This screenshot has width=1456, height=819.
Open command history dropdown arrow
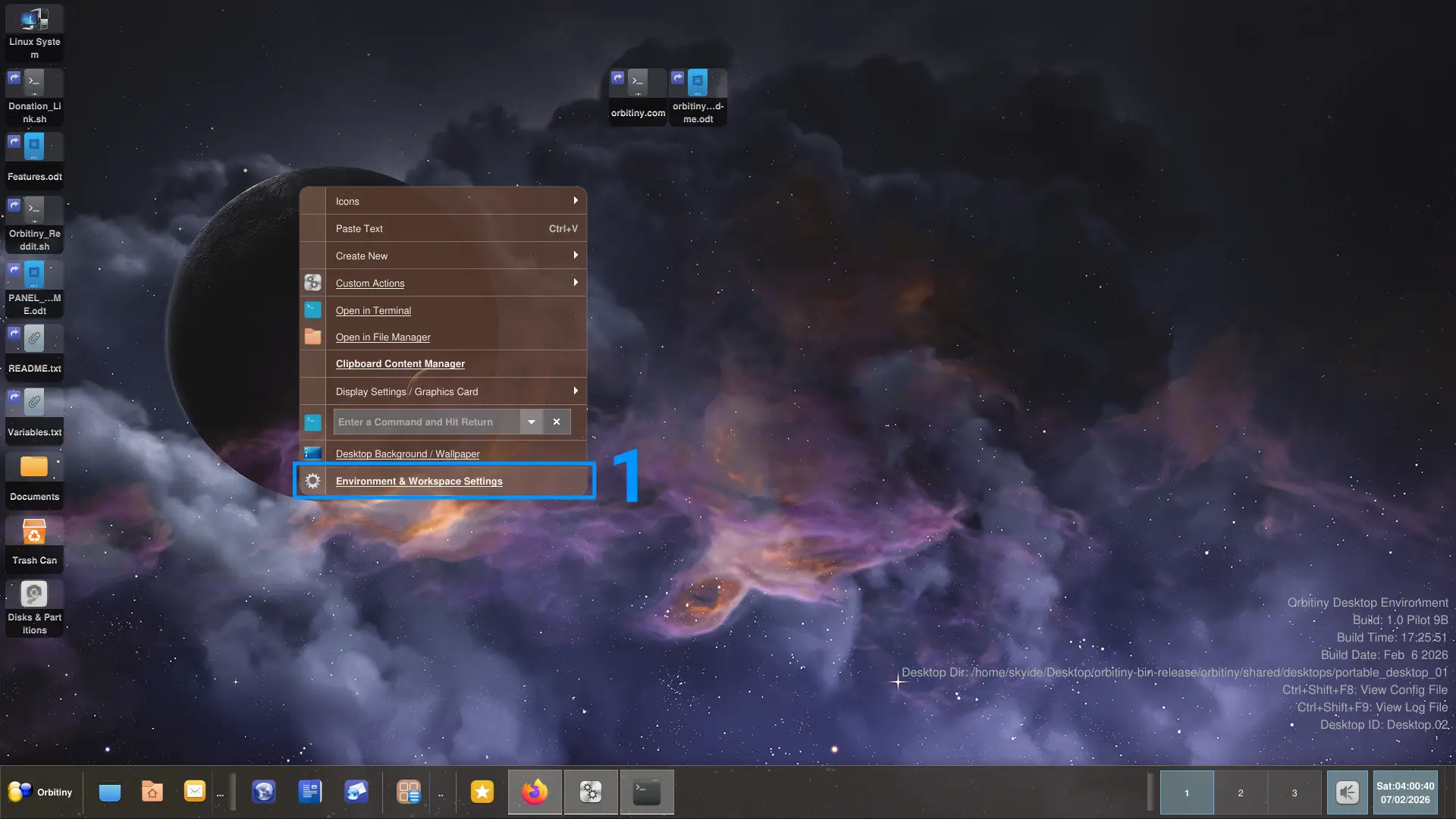pos(531,422)
